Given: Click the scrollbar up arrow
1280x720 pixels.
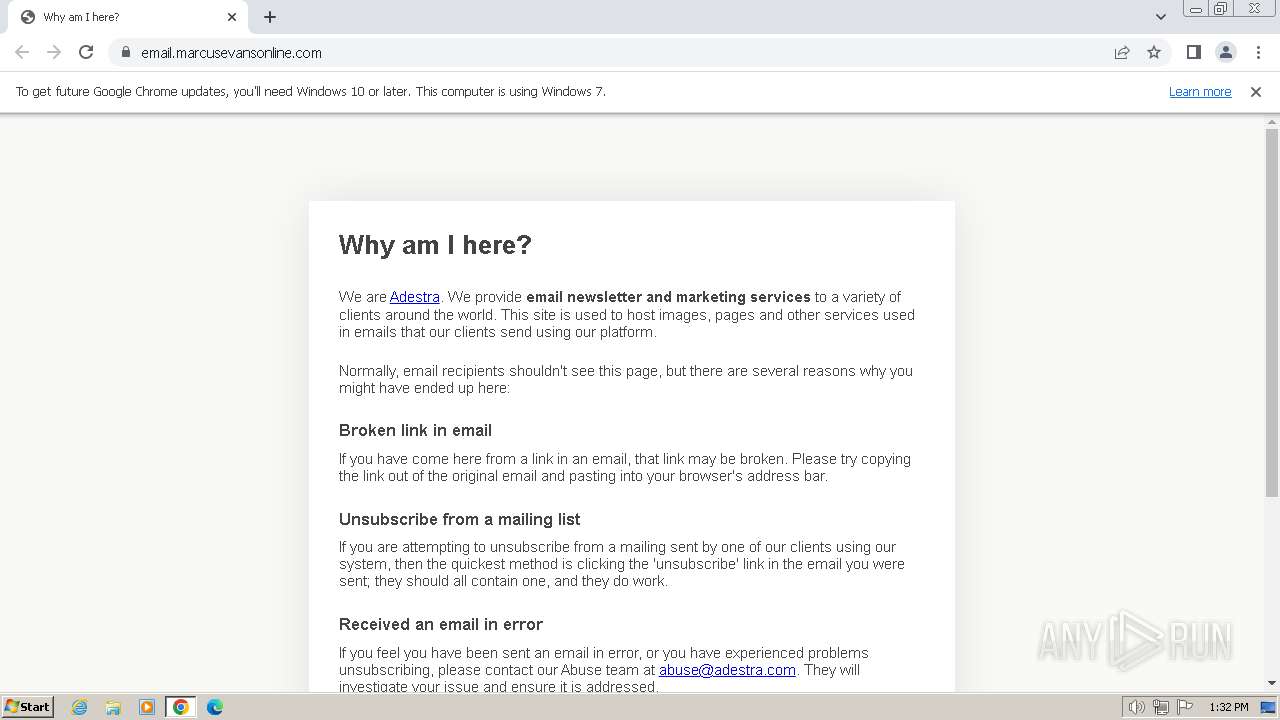Looking at the screenshot, I should click(x=1272, y=121).
